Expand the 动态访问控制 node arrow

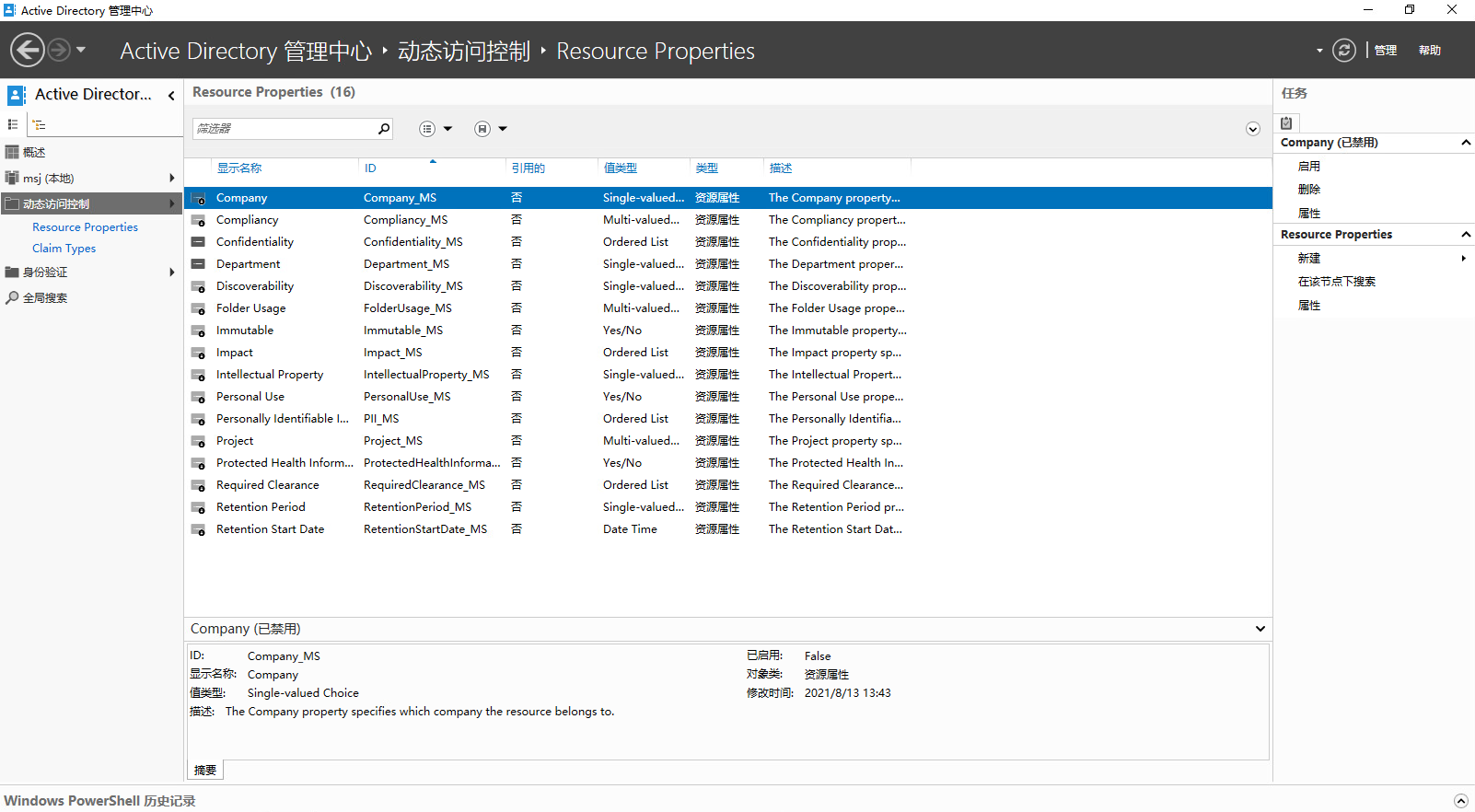click(172, 203)
